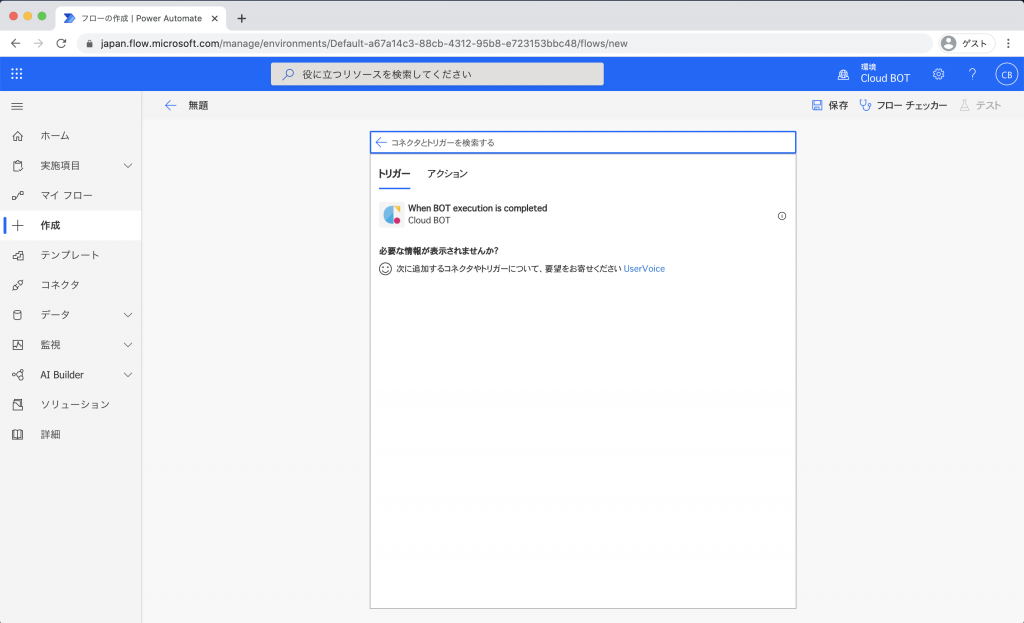Click the browser address bar URL
This screenshot has width=1024, height=623.
pos(364,44)
